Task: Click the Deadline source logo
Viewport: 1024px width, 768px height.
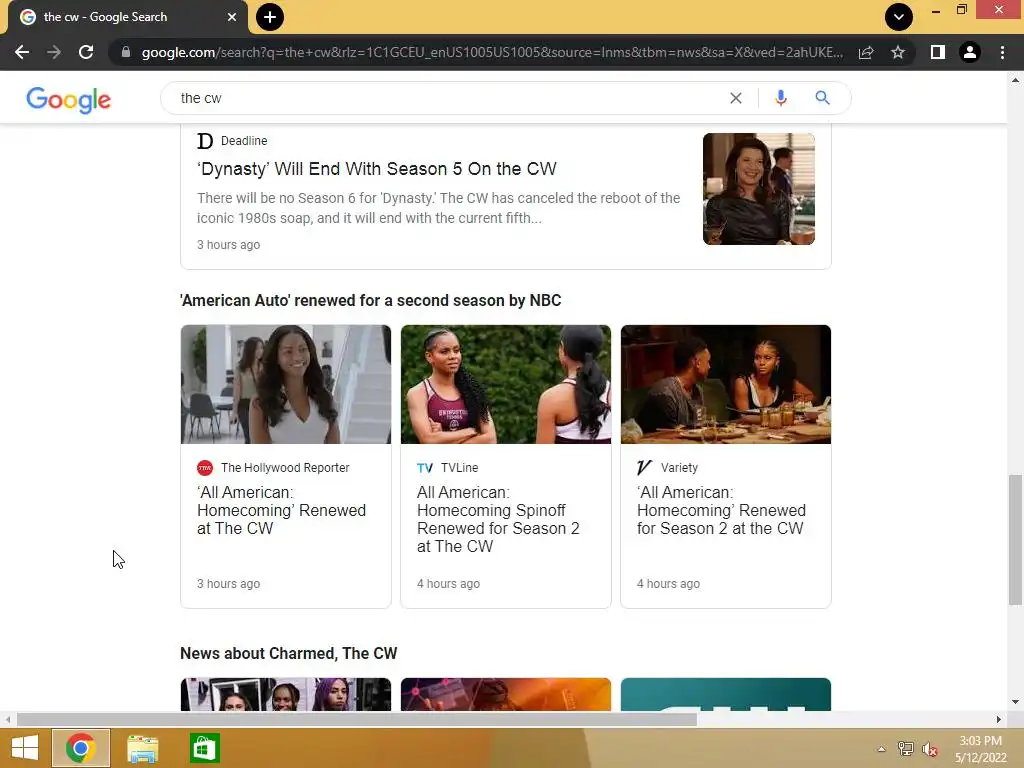Action: pyautogui.click(x=205, y=140)
